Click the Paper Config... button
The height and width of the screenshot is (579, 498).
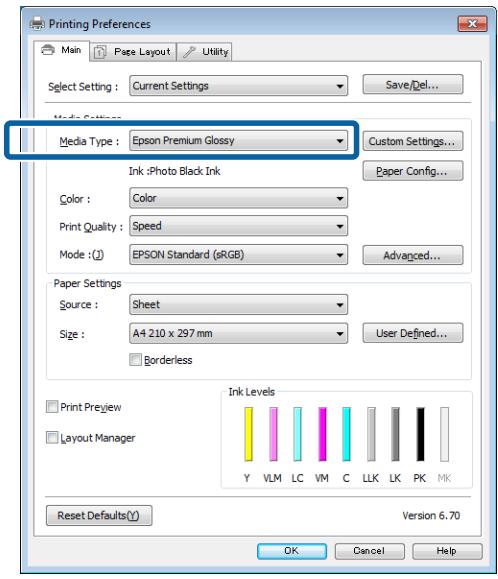coord(412,171)
